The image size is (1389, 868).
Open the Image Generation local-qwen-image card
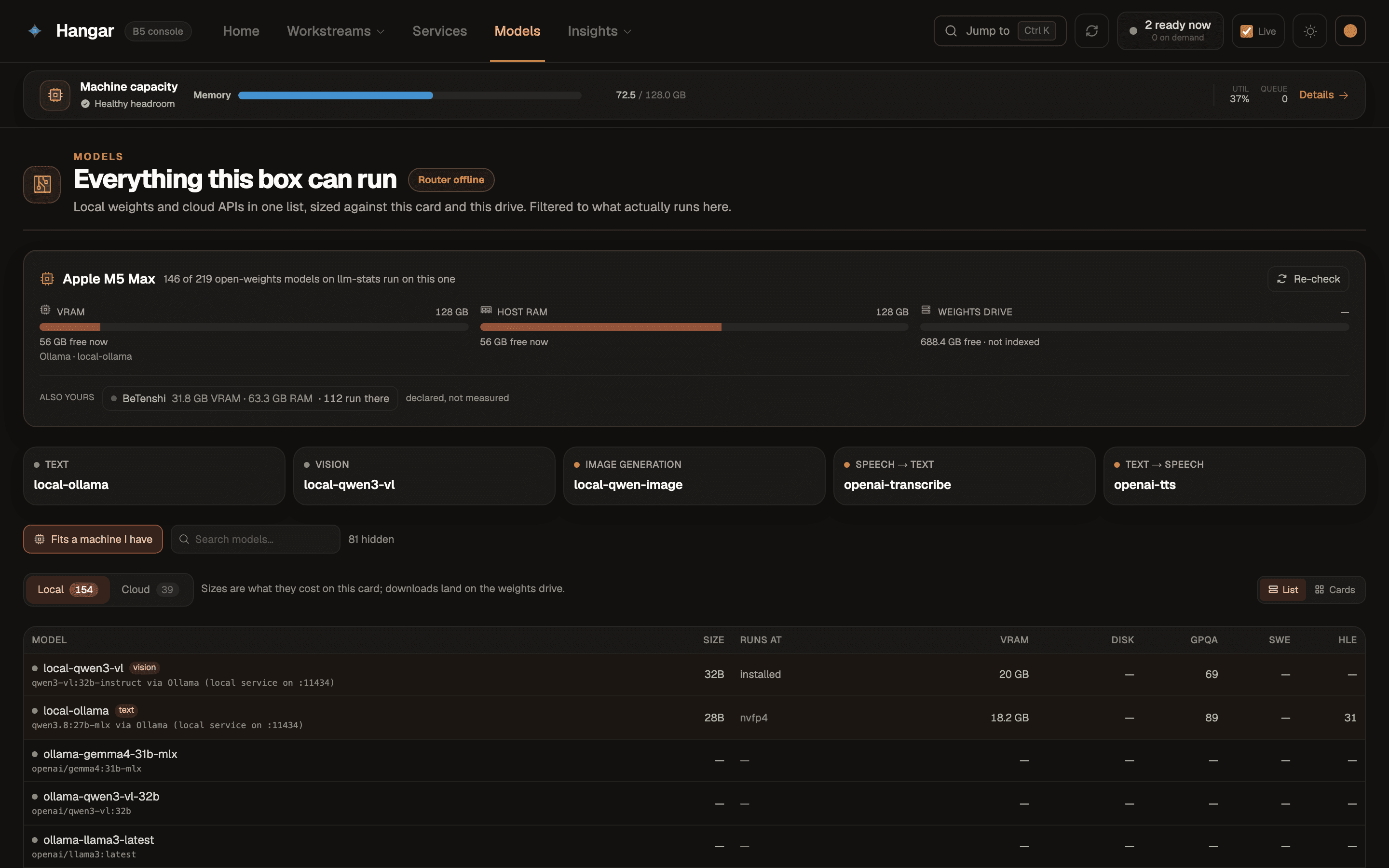click(x=694, y=476)
